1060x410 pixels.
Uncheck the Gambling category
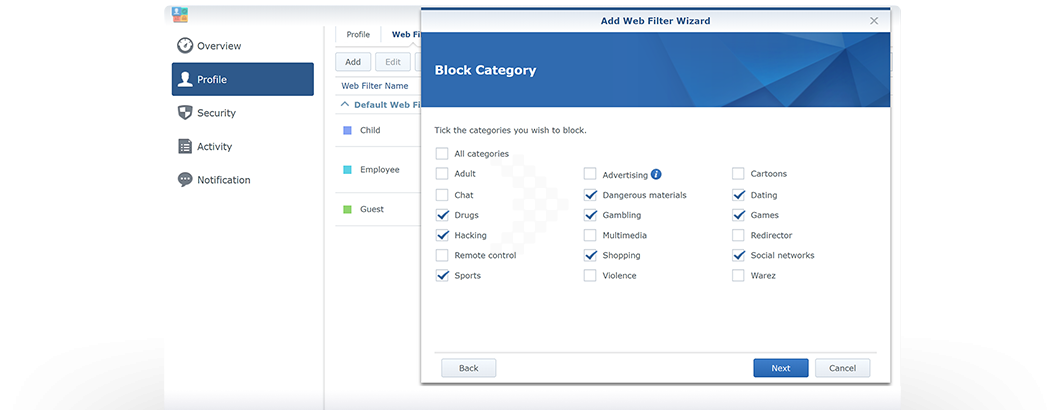point(590,215)
